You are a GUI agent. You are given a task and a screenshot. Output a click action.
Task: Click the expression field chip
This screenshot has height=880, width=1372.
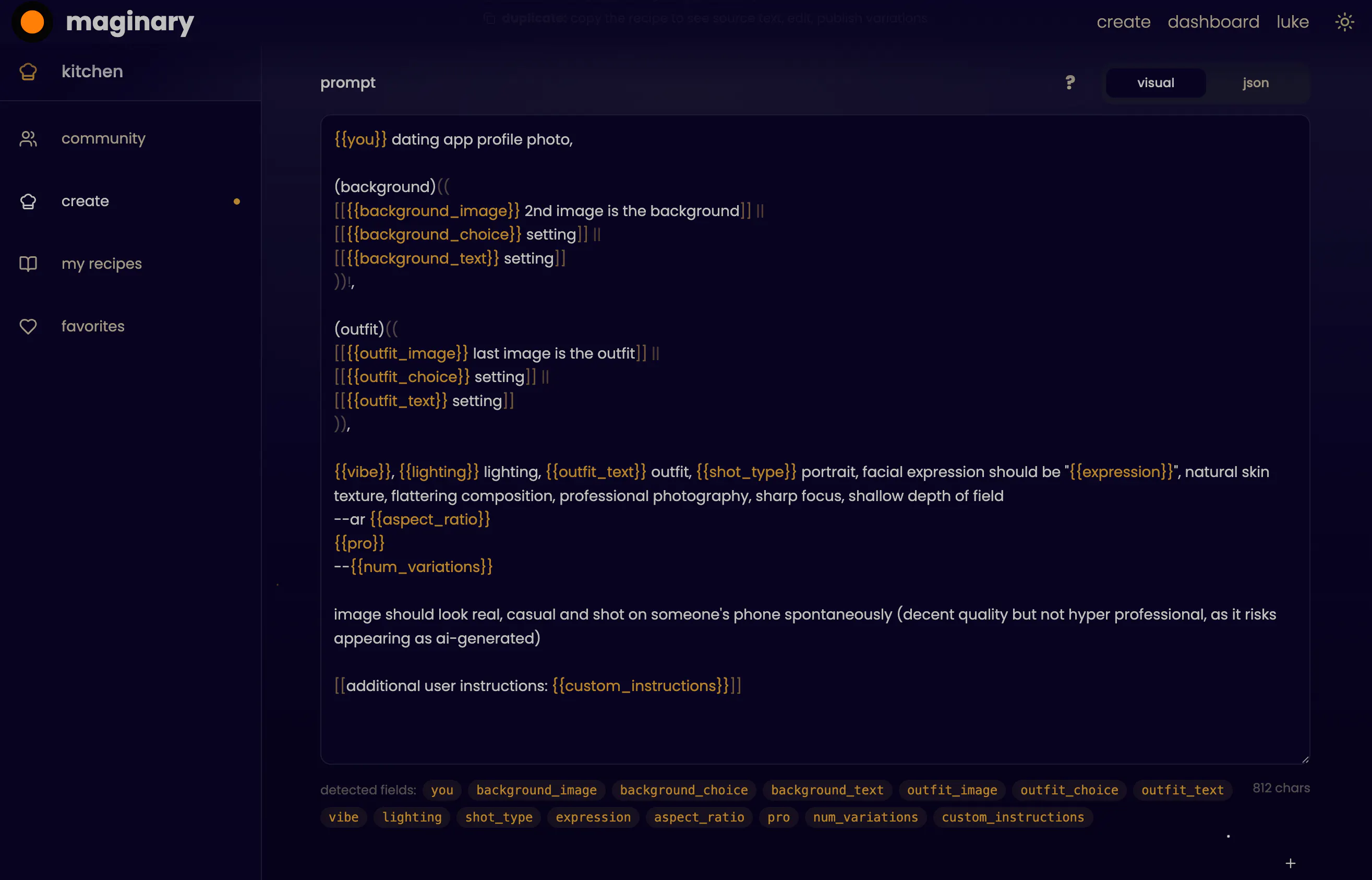(x=593, y=817)
